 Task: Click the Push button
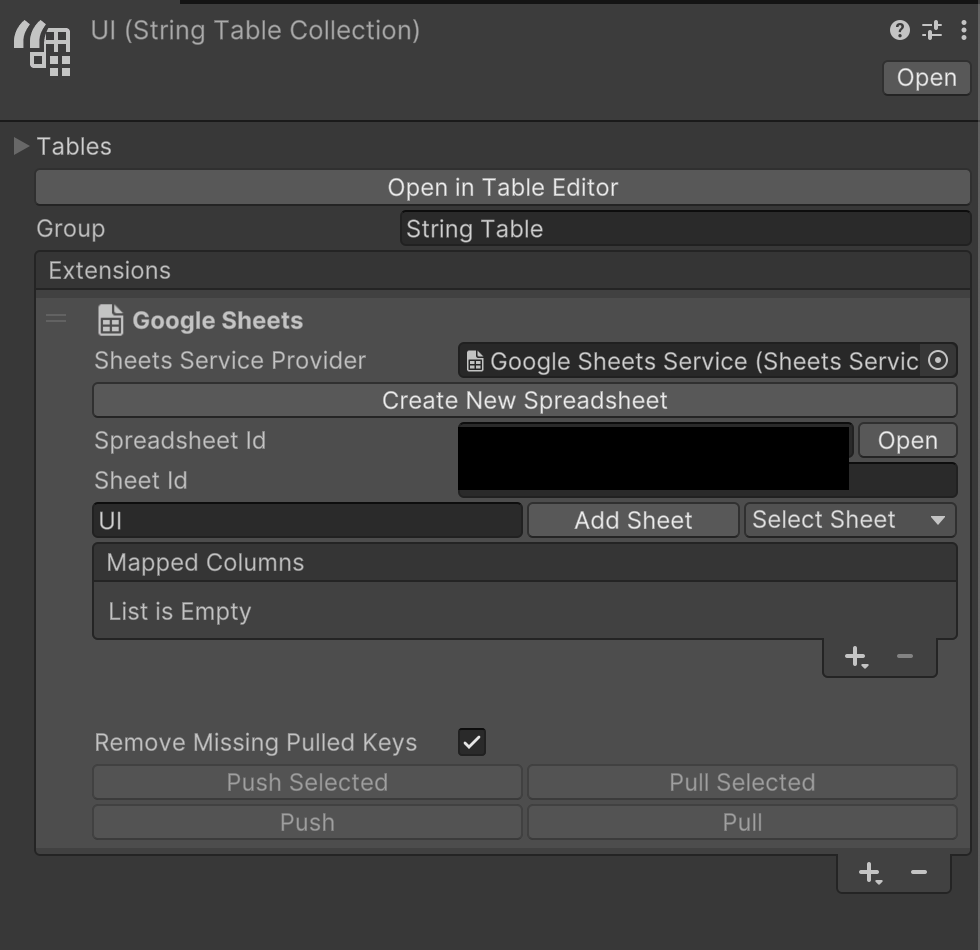(307, 822)
